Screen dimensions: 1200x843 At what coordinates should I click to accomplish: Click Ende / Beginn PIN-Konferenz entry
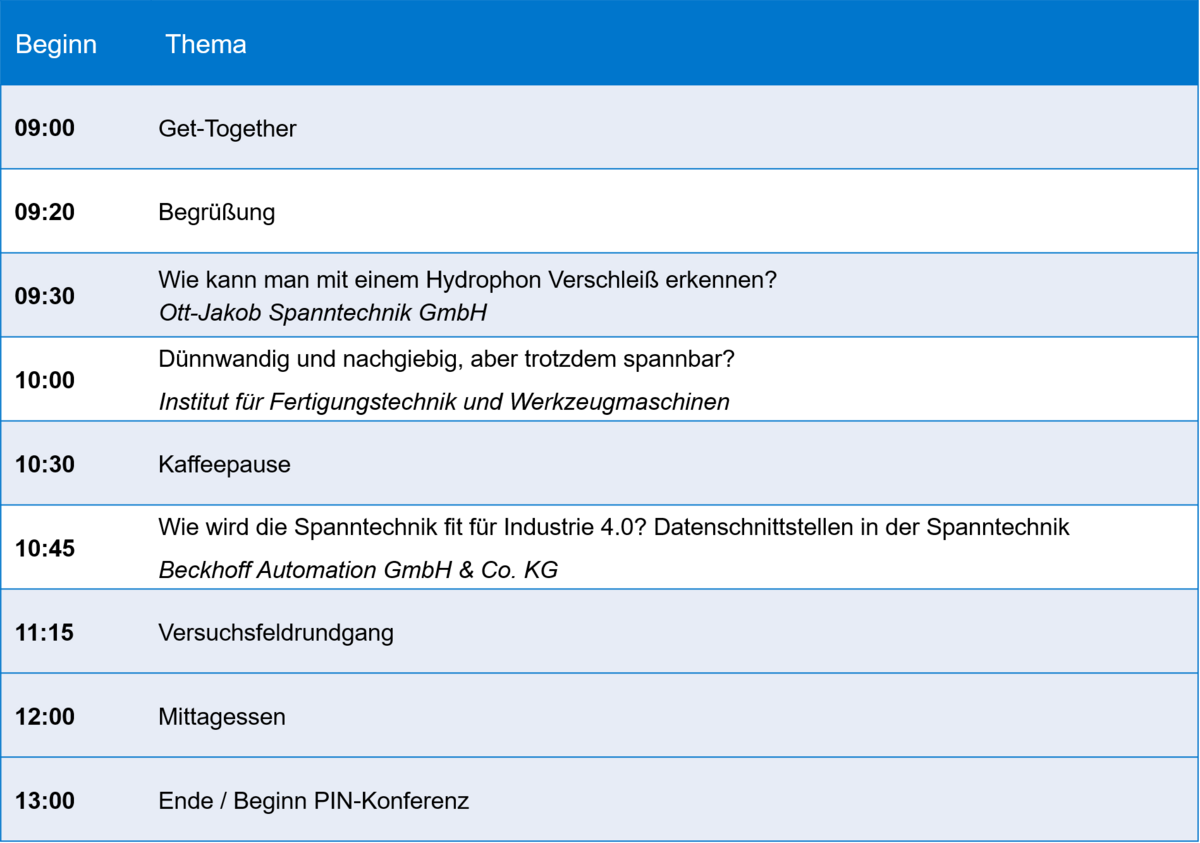tap(314, 801)
